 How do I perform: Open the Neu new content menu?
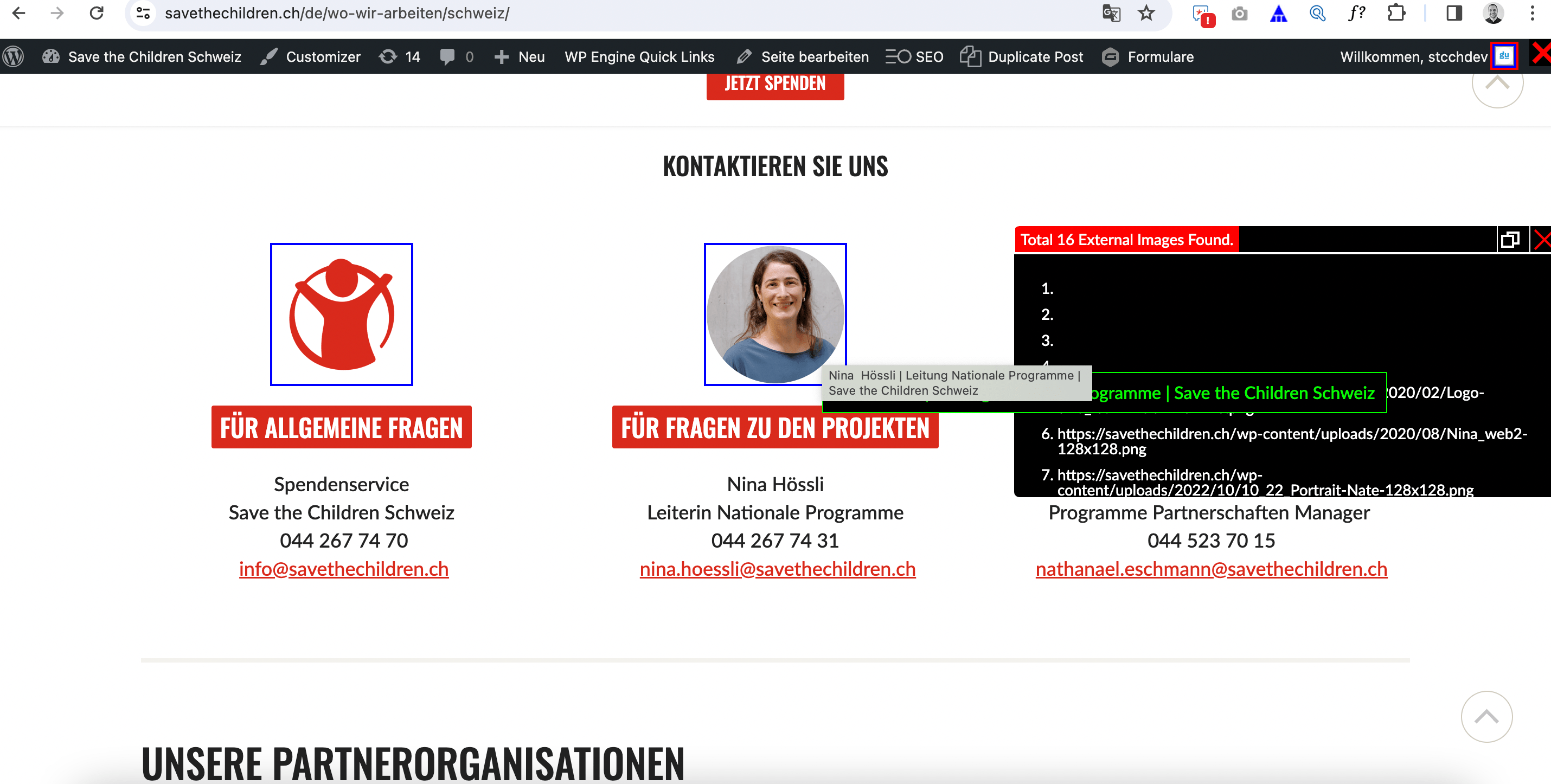pos(520,56)
